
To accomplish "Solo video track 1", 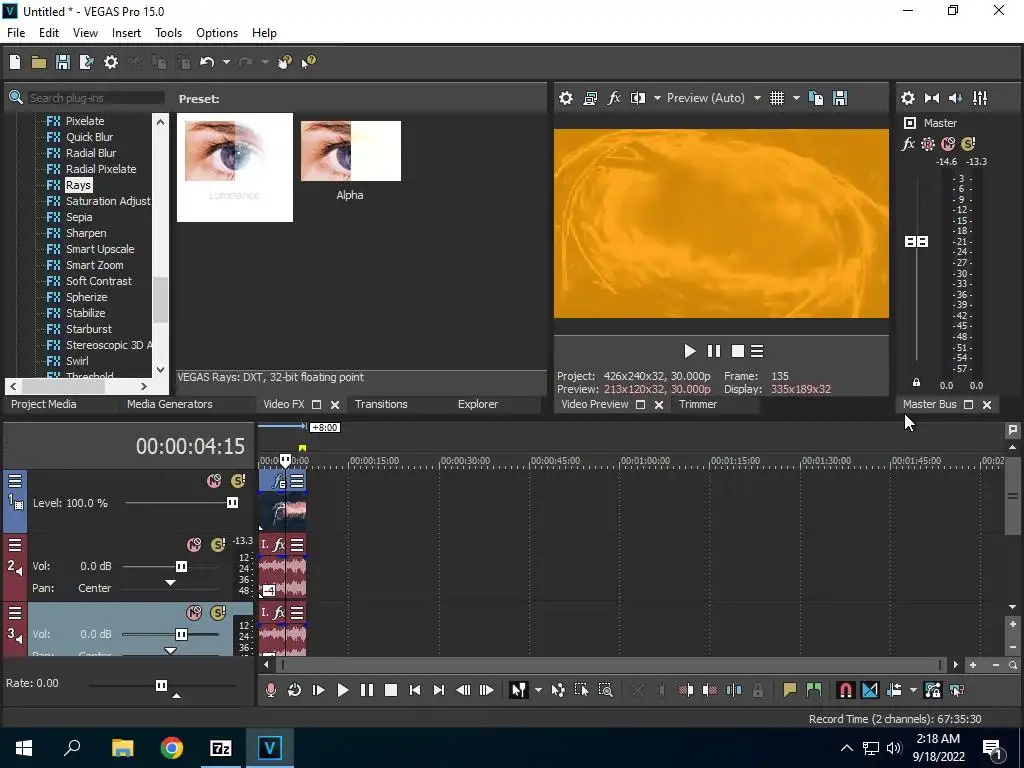I will click(238, 481).
